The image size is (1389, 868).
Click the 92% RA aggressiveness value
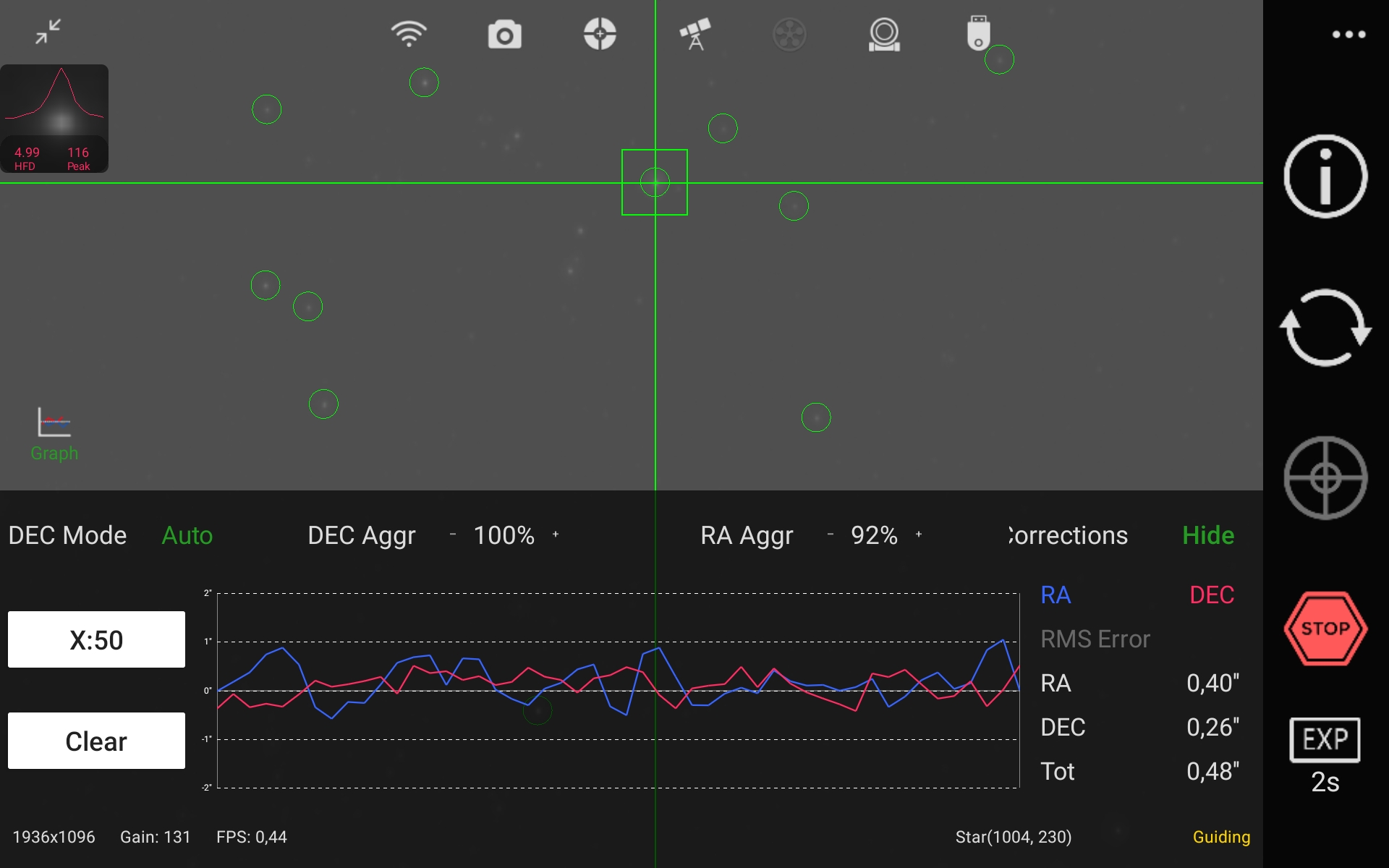tap(874, 535)
